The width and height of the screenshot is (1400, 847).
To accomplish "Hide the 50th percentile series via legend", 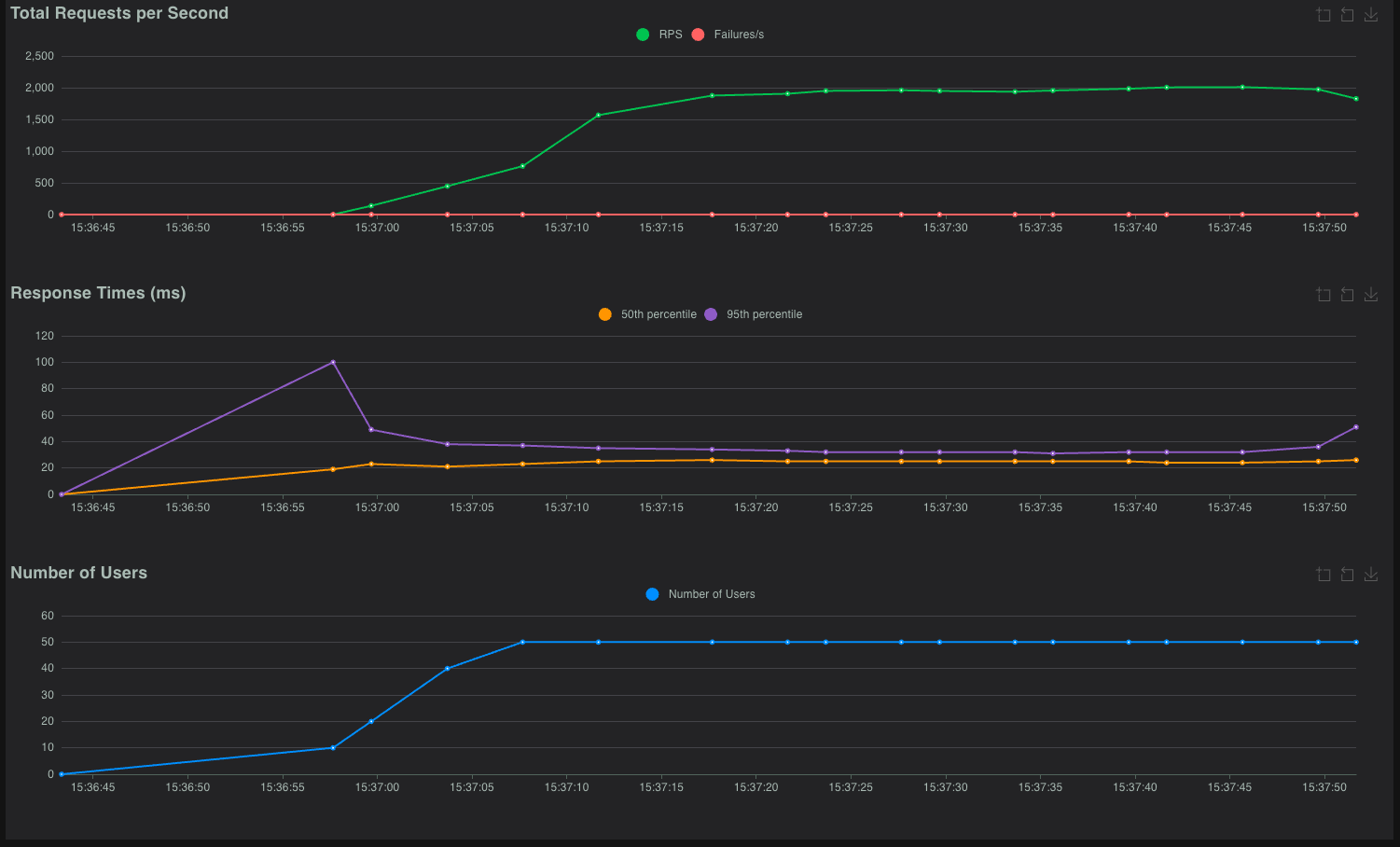I will click(x=658, y=314).
